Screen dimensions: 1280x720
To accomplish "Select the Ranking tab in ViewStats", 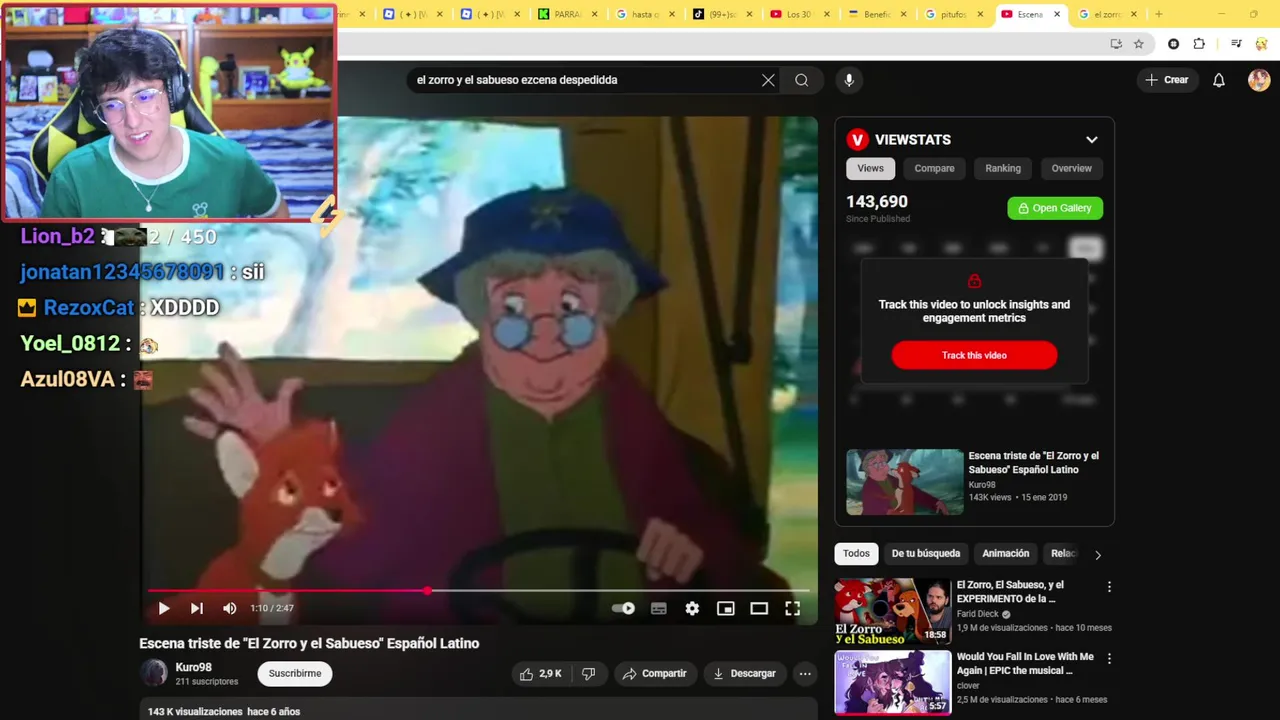I will point(1003,168).
